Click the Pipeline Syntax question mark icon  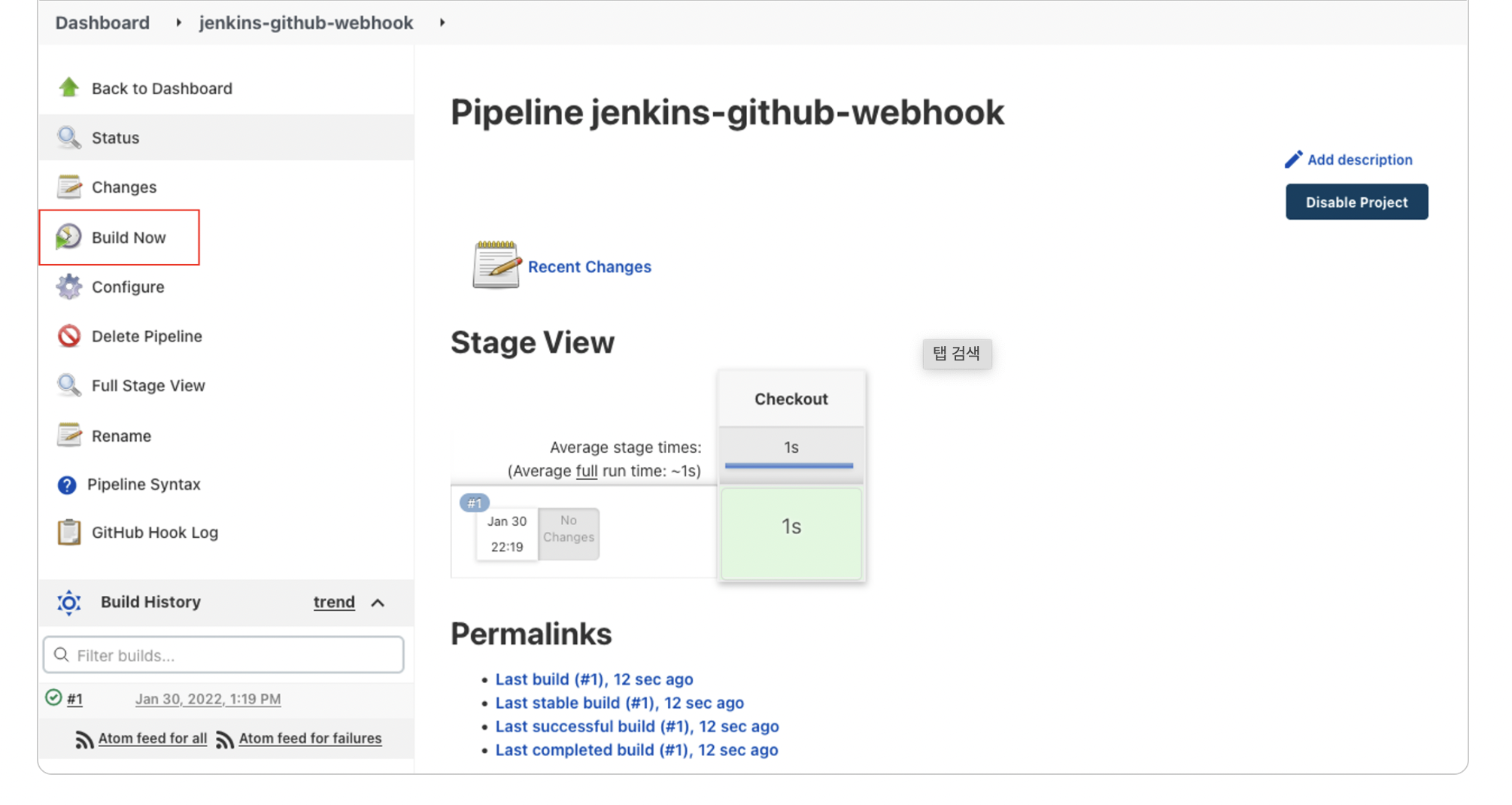tap(66, 485)
